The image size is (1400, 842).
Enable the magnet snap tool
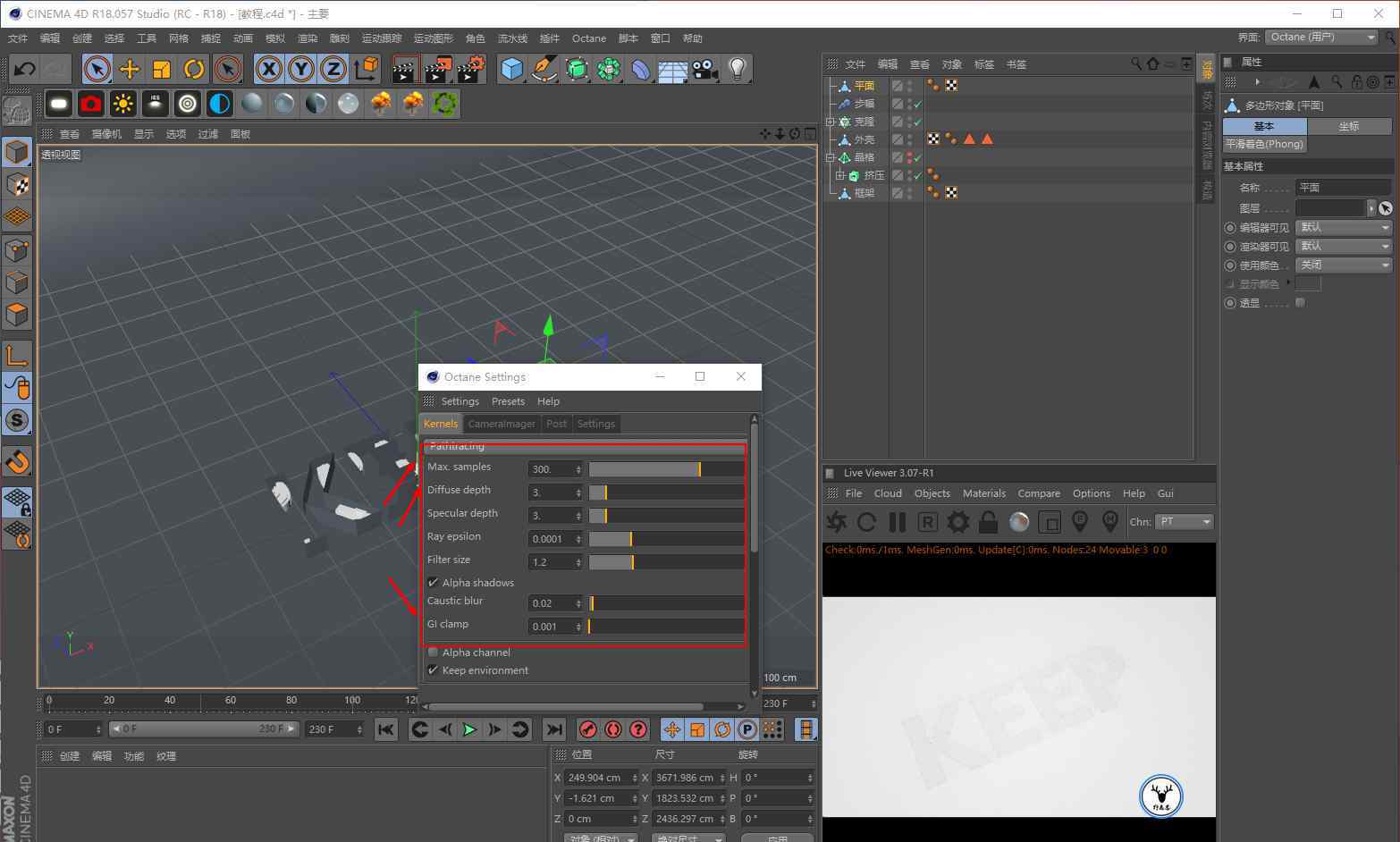point(17,462)
